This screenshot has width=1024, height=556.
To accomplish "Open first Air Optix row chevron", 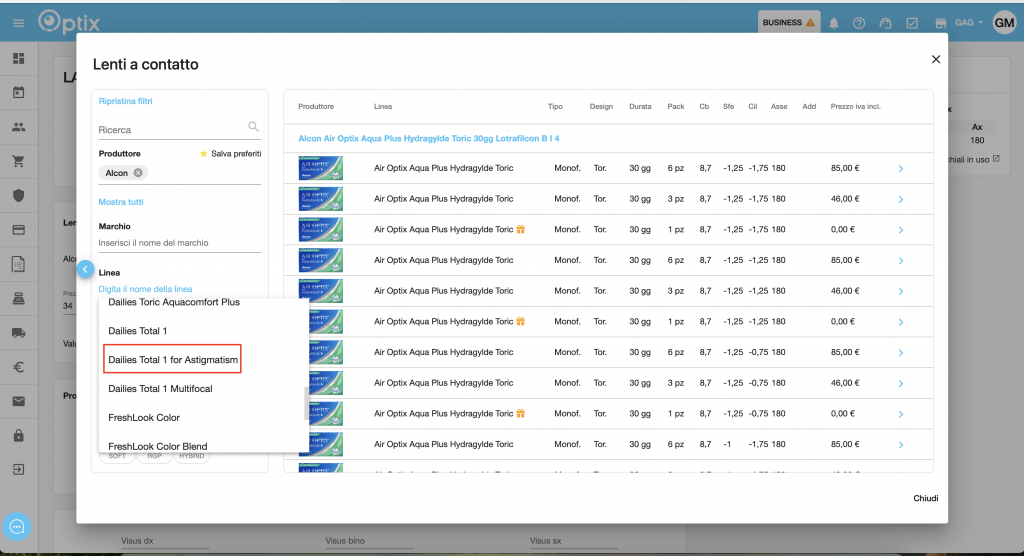I will tap(900, 168).
